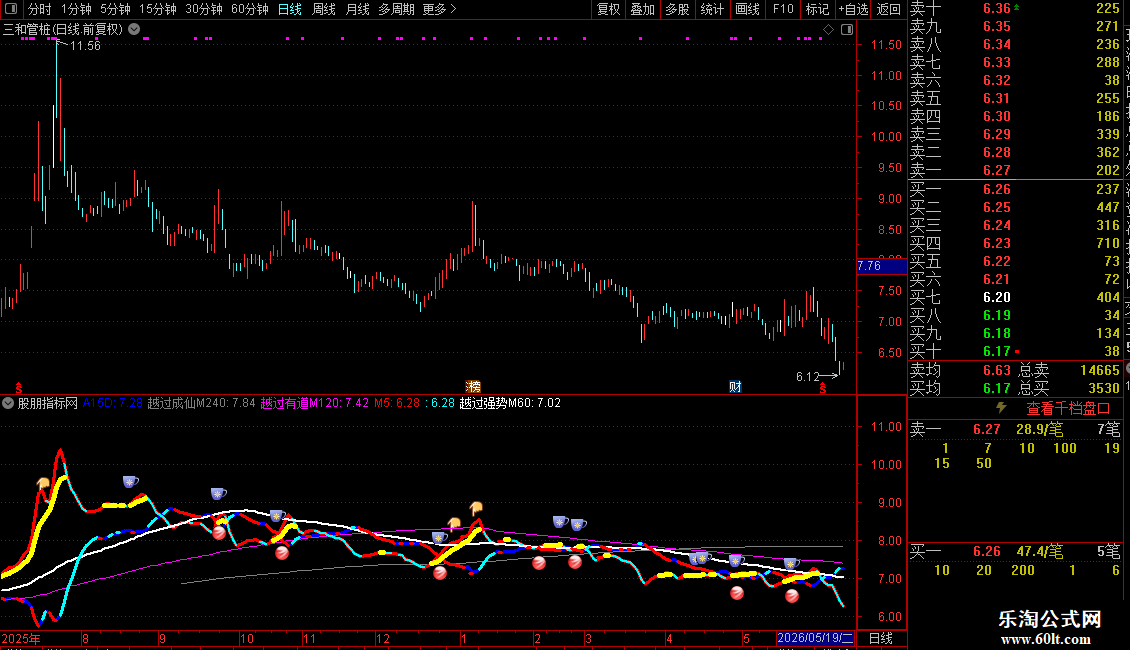Click the 买一 price 6.26 row
Image resolution: width=1130 pixels, height=650 pixels.
click(x=1015, y=189)
